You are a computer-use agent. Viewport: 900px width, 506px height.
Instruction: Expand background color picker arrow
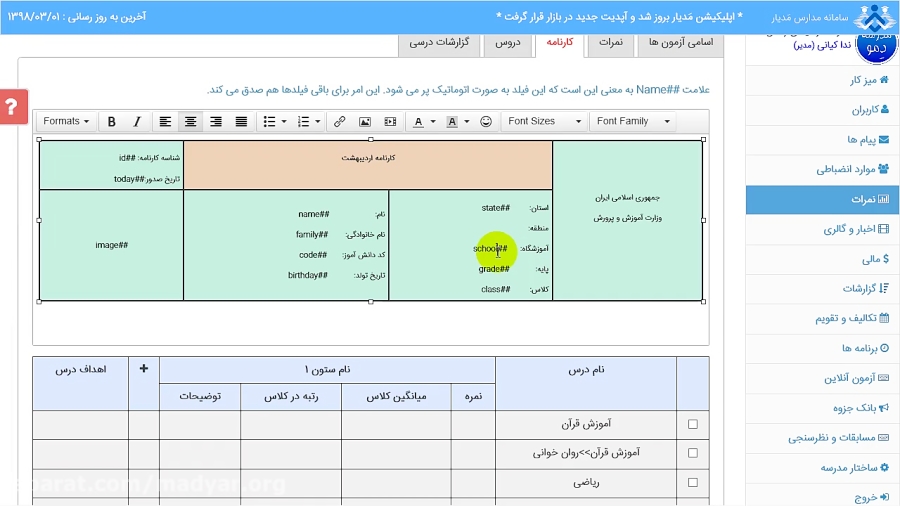(x=467, y=122)
